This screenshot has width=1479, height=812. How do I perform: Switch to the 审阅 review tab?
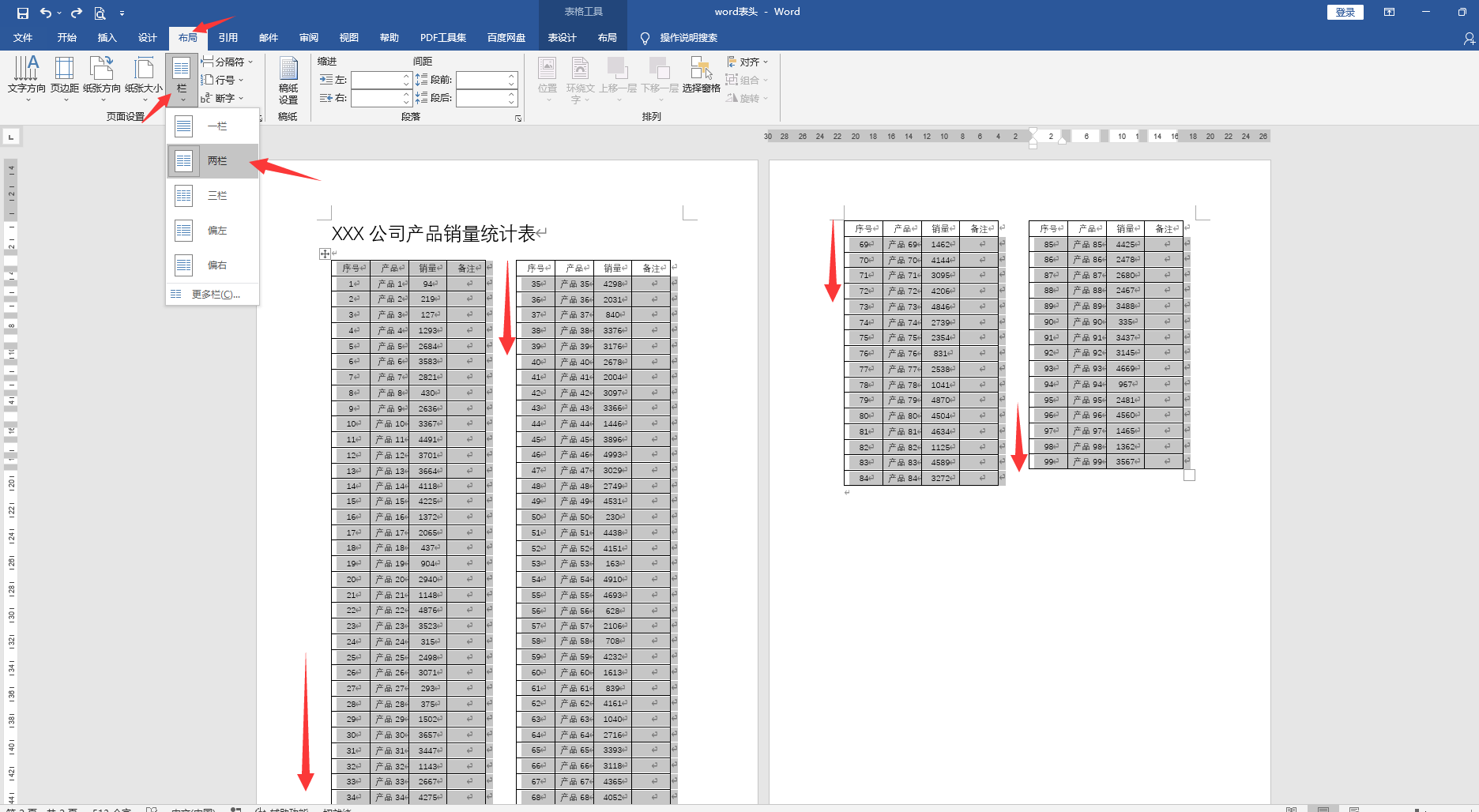[308, 38]
